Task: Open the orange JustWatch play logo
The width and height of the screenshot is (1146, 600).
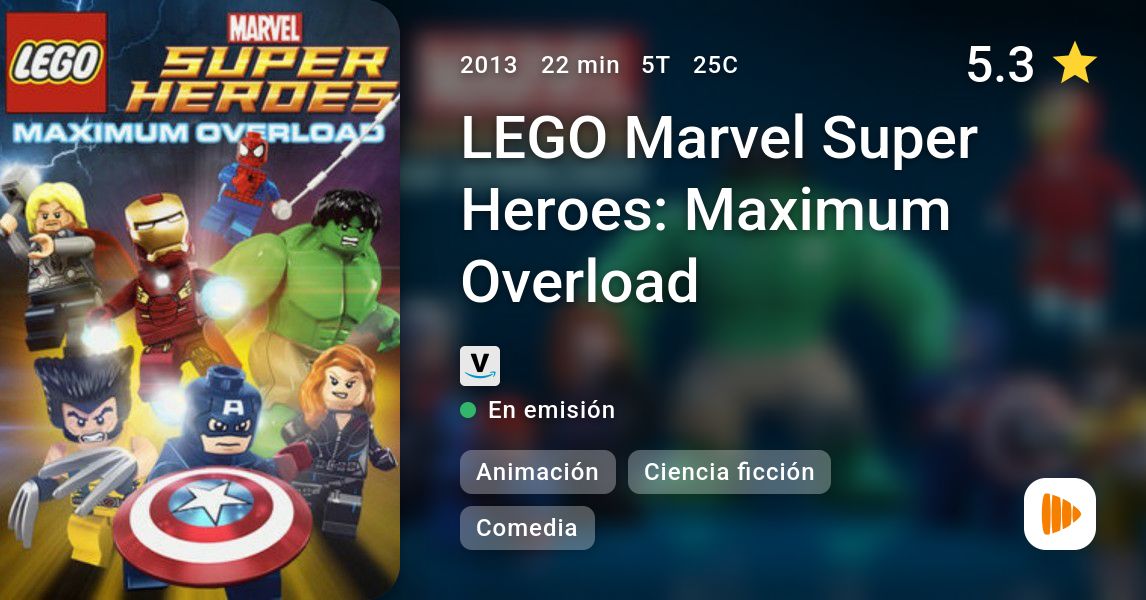Action: 1060,514
